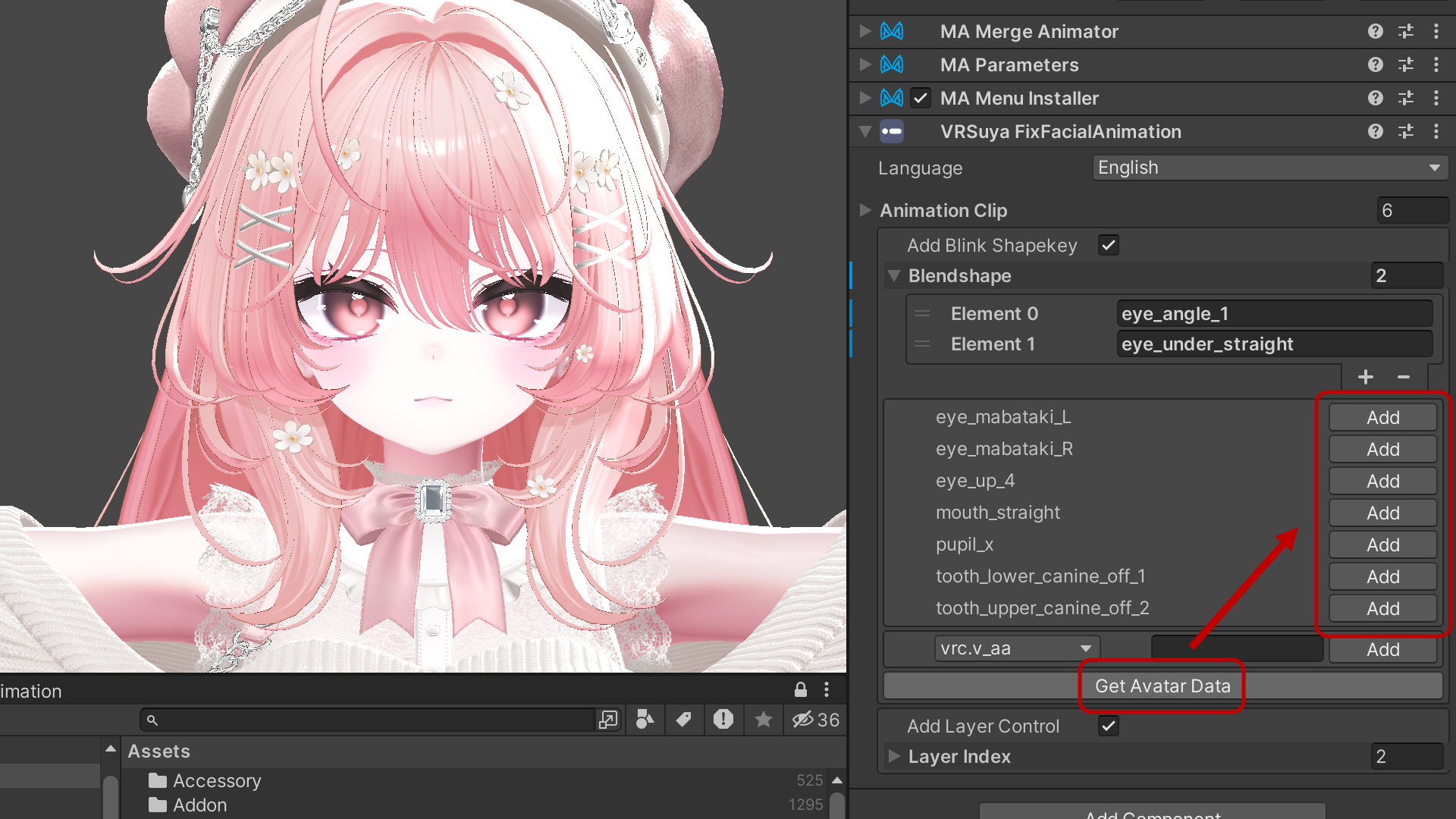Open presets for VRSuya FixFacialAnimation
The width and height of the screenshot is (1456, 819).
coord(1406,131)
